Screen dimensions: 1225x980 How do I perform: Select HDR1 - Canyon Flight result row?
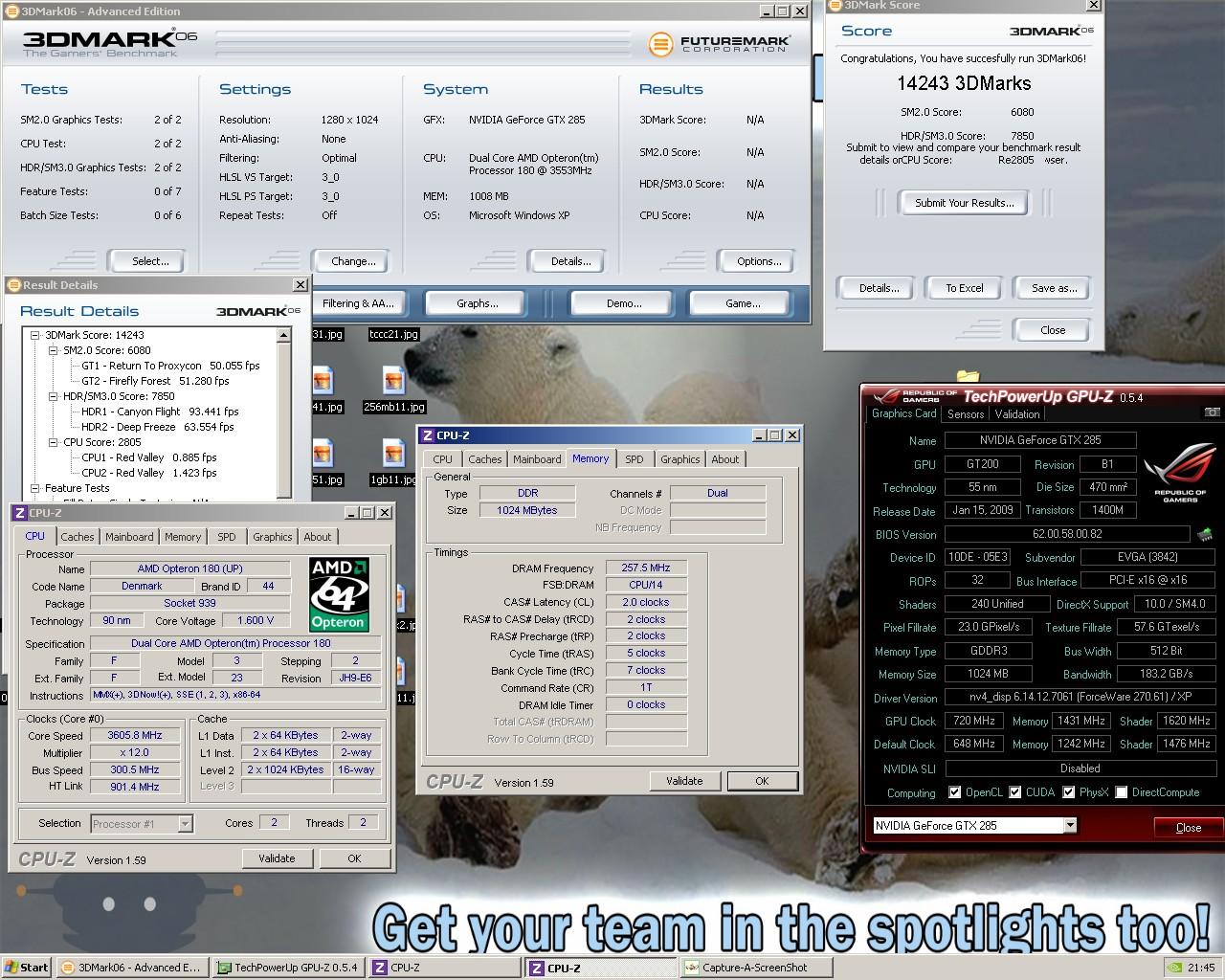[160, 412]
